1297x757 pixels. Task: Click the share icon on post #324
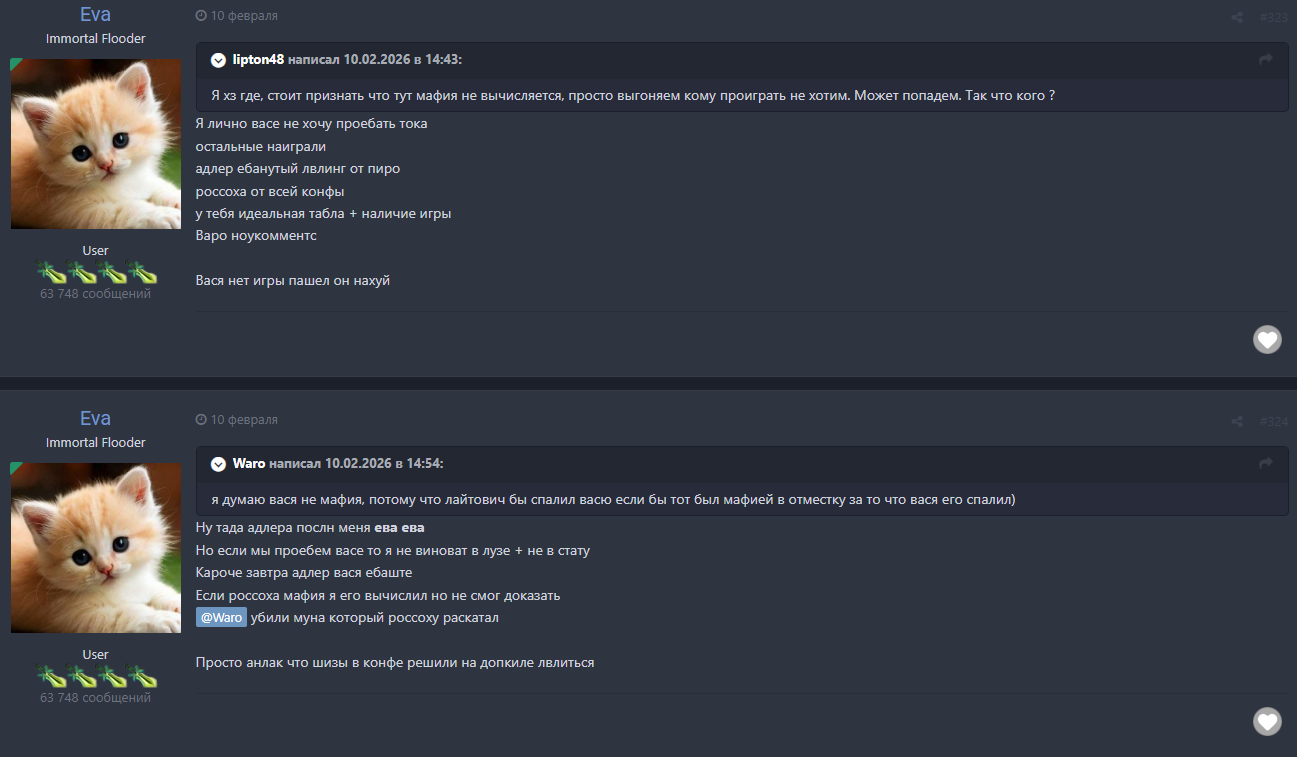pyautogui.click(x=1237, y=421)
